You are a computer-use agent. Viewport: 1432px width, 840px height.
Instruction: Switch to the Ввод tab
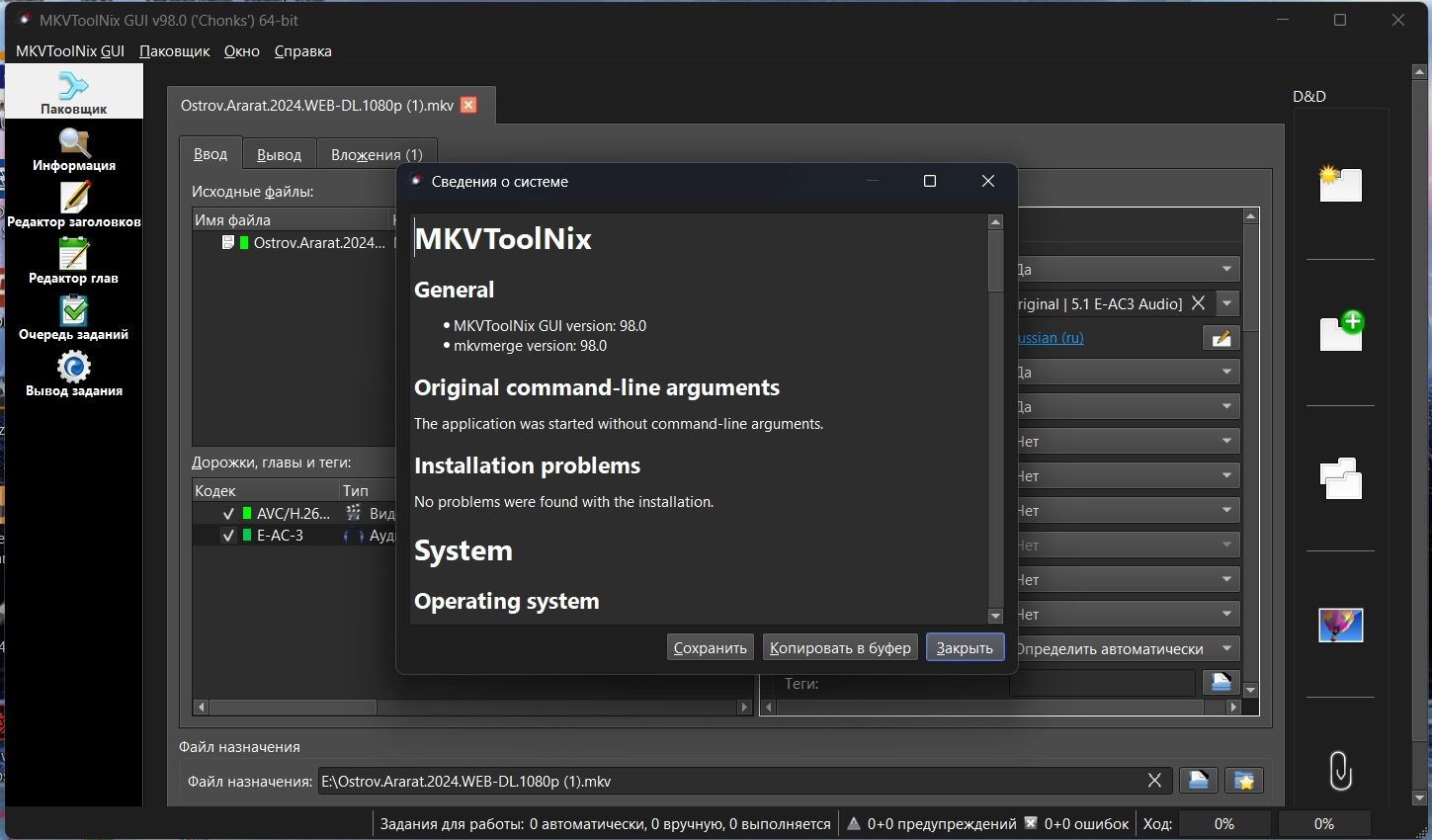click(x=211, y=154)
